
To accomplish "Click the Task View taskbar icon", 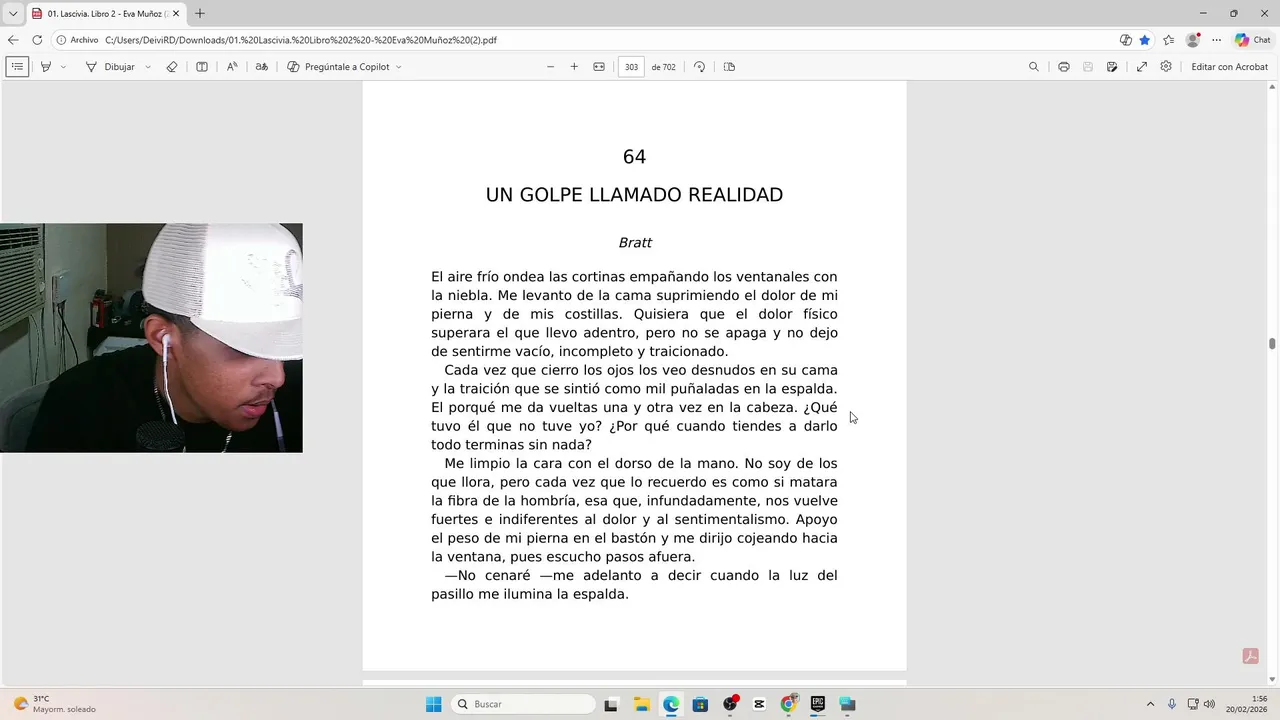I will click(611, 704).
